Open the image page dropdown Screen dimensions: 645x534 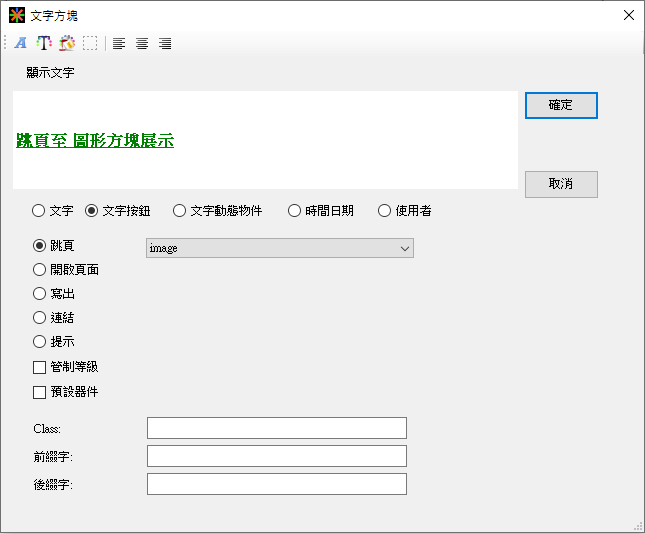tap(279, 248)
